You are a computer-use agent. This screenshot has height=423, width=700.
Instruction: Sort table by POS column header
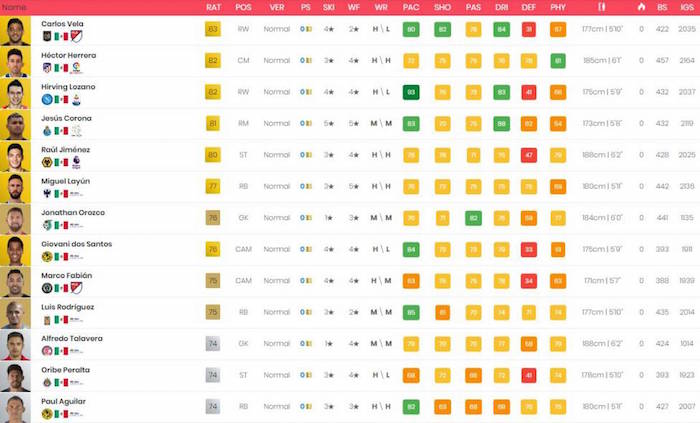point(243,7)
